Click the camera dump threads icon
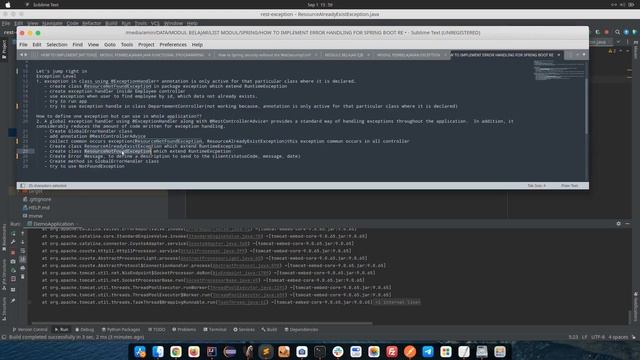The height and width of the screenshot is (360, 640). 13,261
